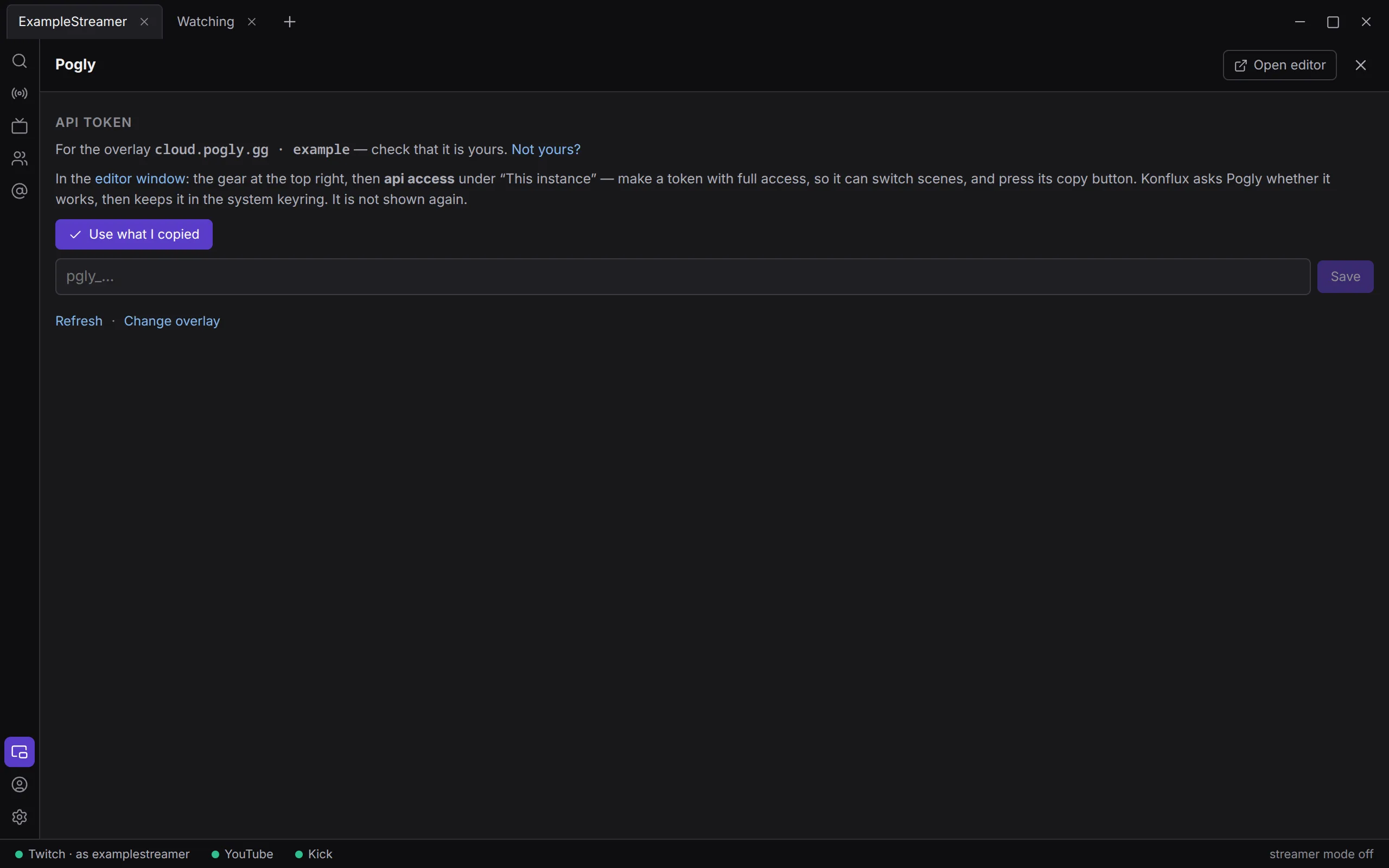Maximize the application window
The image size is (1389, 868).
[x=1333, y=22]
